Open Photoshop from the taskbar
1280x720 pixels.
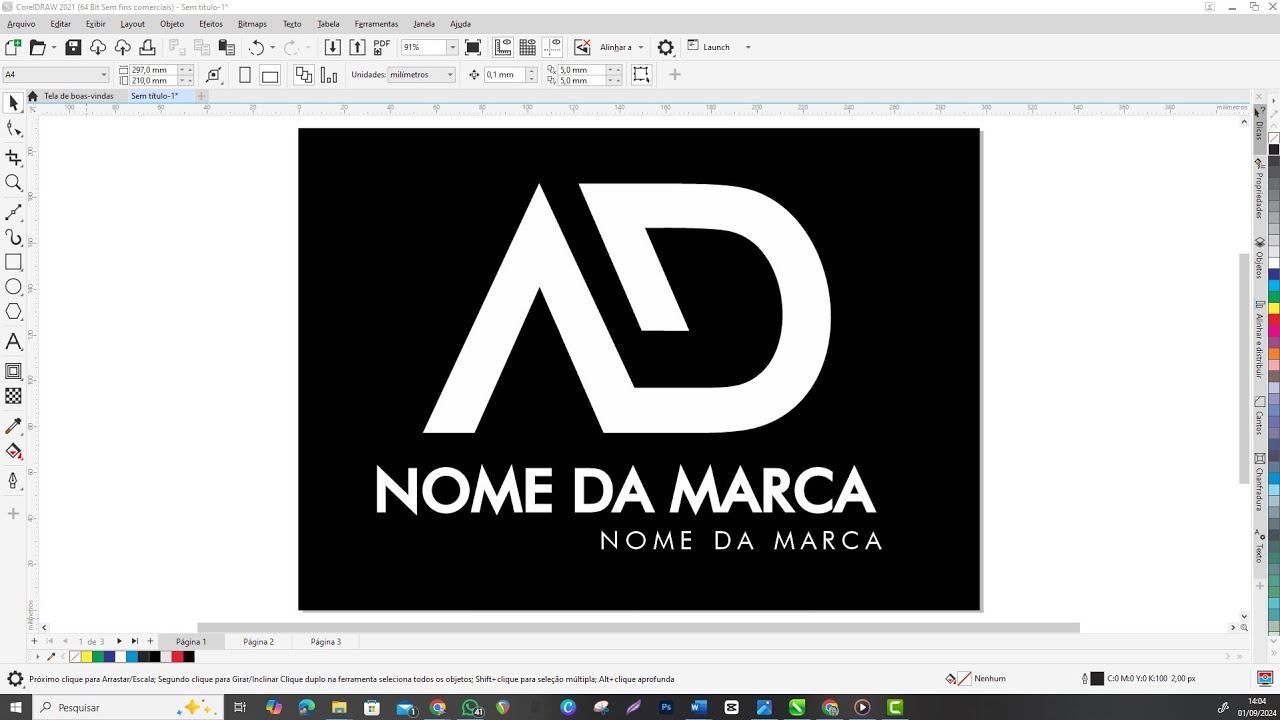[666, 707]
